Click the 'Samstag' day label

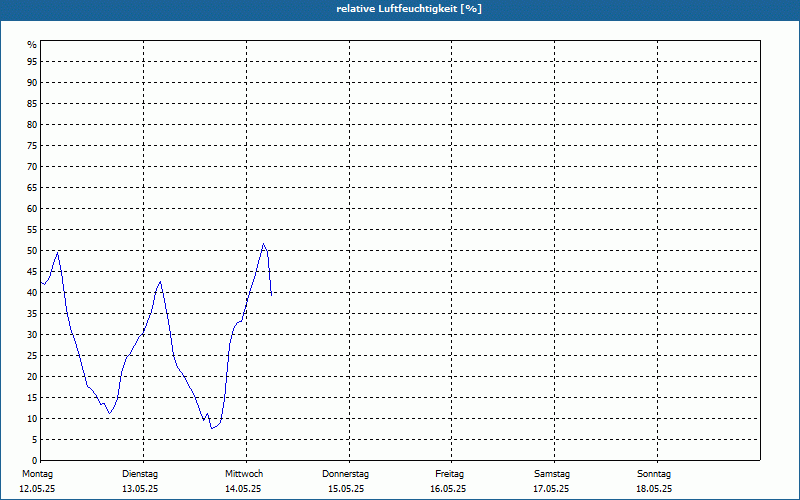point(552,474)
